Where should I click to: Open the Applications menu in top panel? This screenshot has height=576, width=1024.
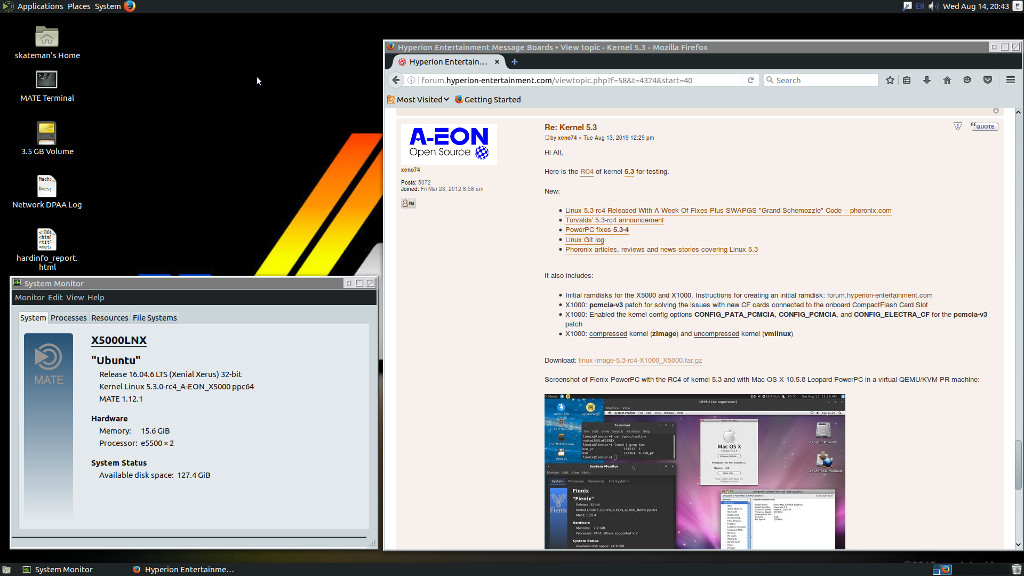click(40, 6)
